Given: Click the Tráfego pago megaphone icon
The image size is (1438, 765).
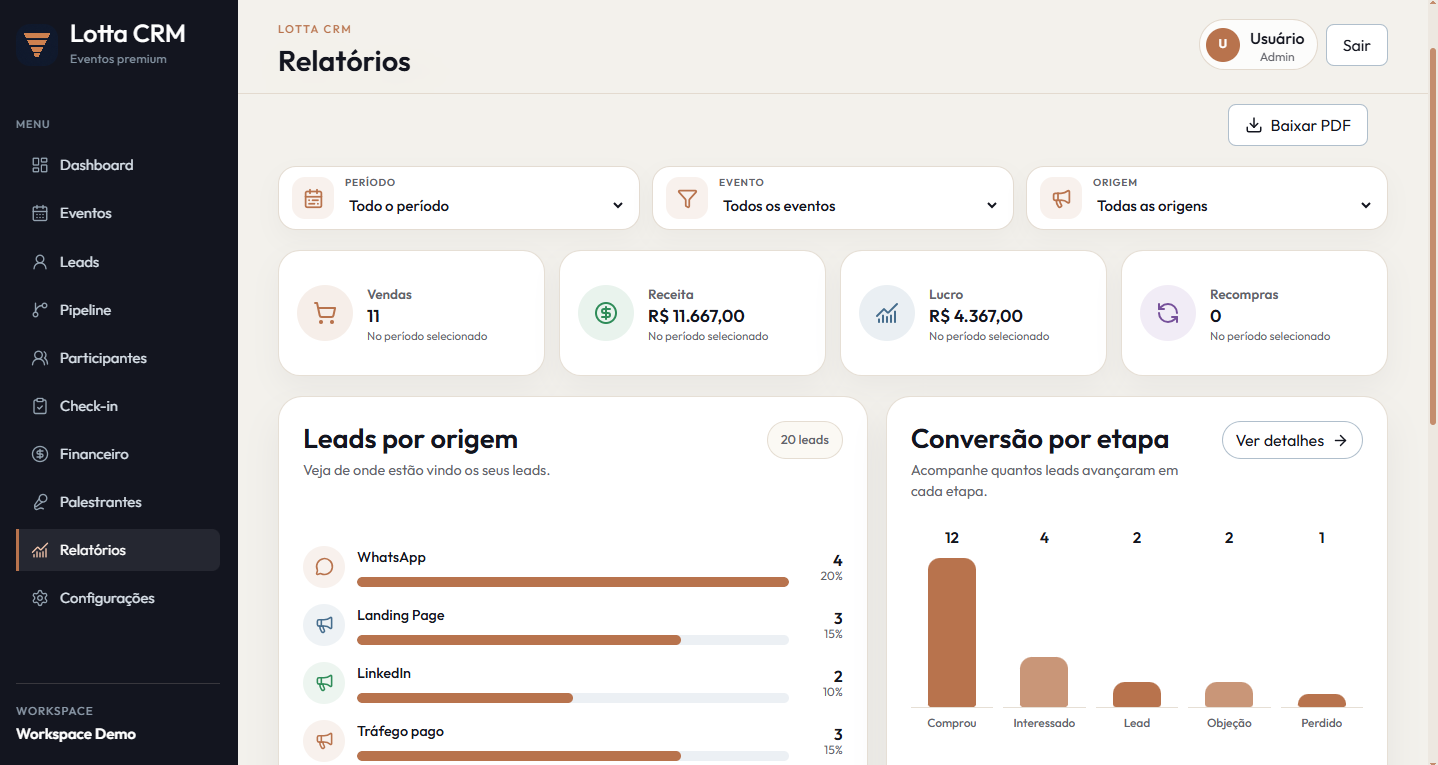Looking at the screenshot, I should coord(324,741).
